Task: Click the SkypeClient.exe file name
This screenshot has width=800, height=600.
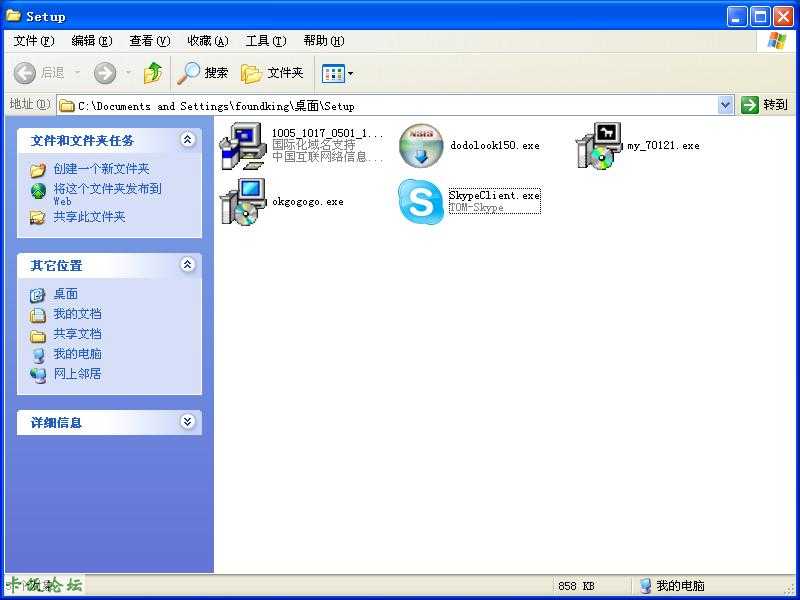Action: 494,195
